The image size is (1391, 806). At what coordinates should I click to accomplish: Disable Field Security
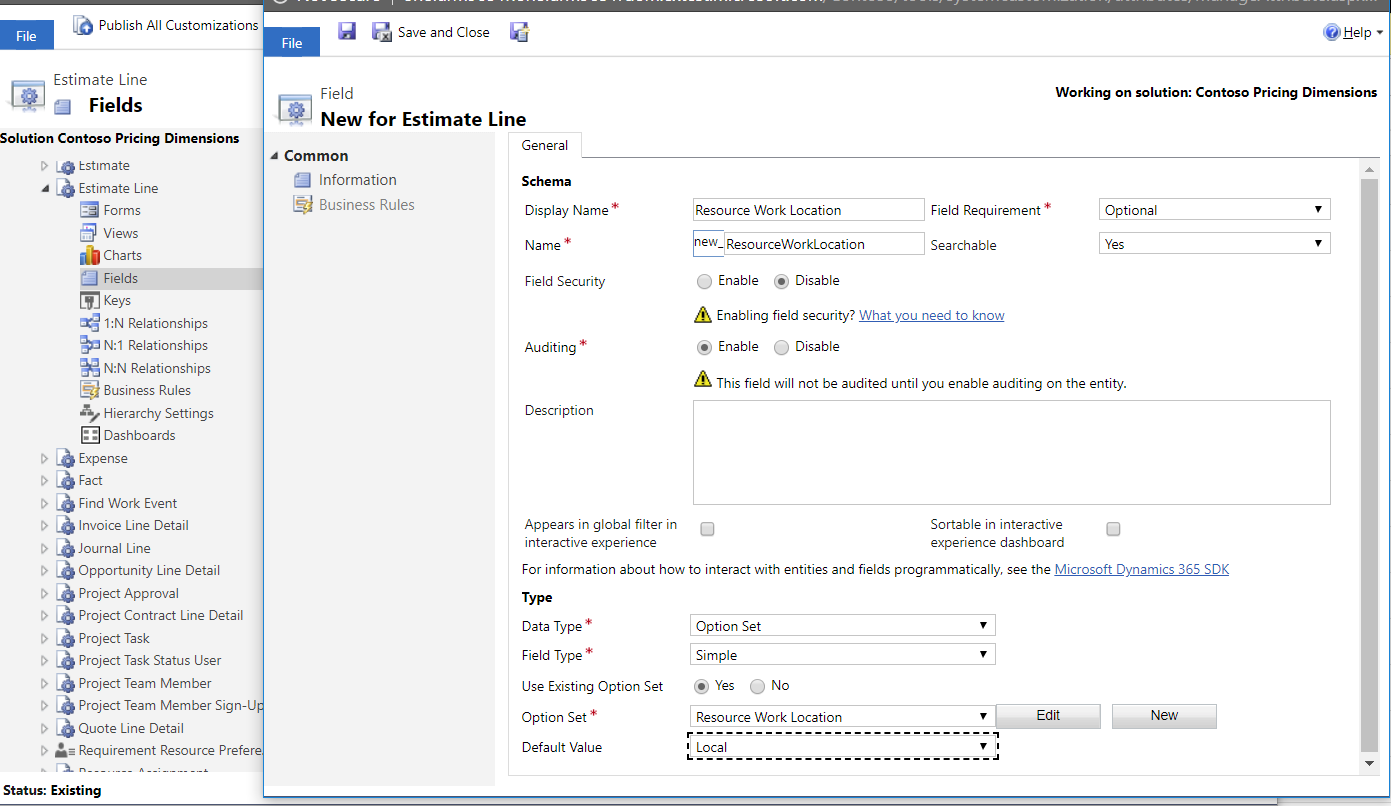pyautogui.click(x=782, y=280)
